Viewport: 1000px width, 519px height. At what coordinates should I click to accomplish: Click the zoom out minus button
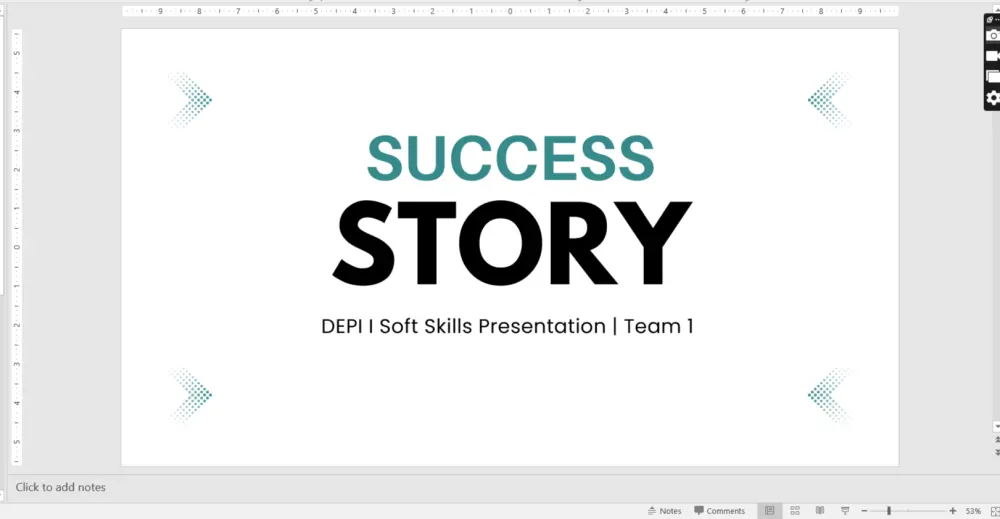coord(864,511)
